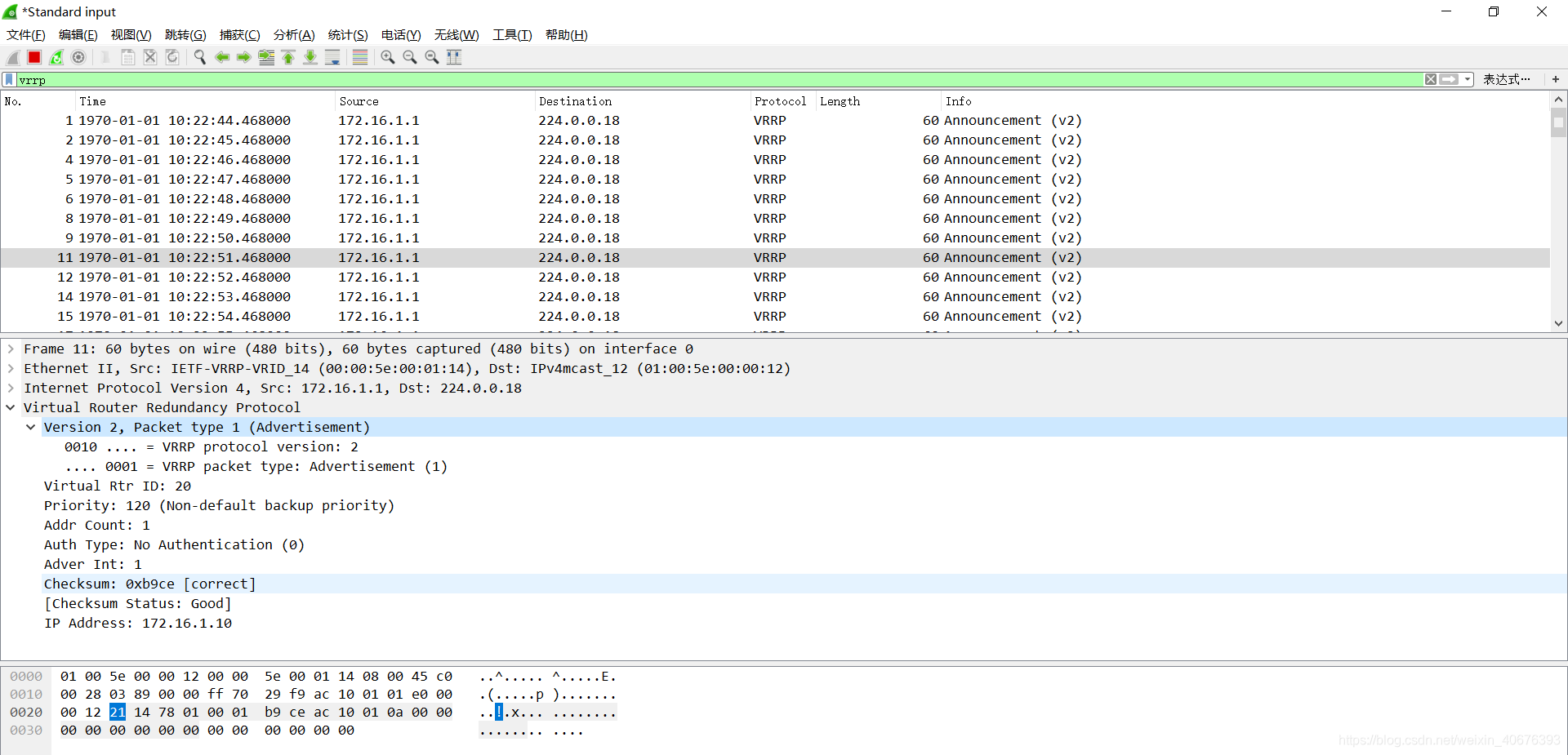Sort by the Protocol column header
1568x755 pixels.
tap(783, 101)
